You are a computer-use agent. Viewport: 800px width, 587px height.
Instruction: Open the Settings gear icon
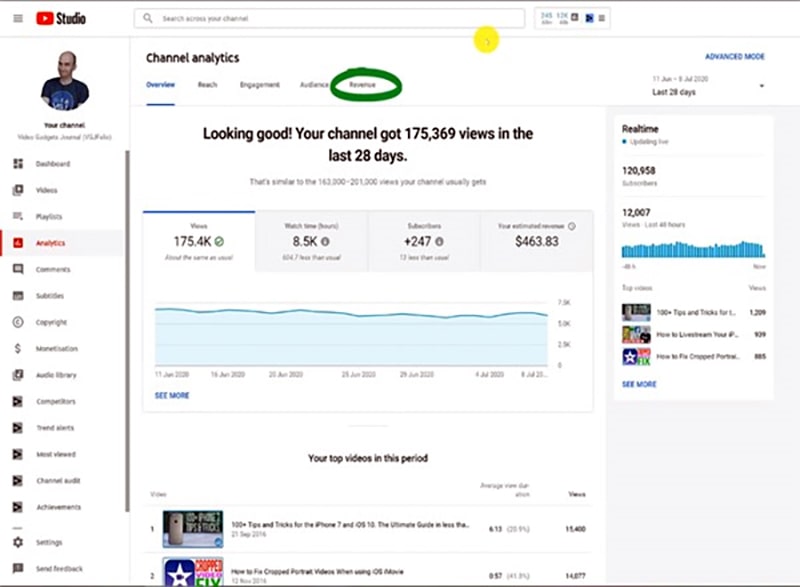click(x=18, y=542)
